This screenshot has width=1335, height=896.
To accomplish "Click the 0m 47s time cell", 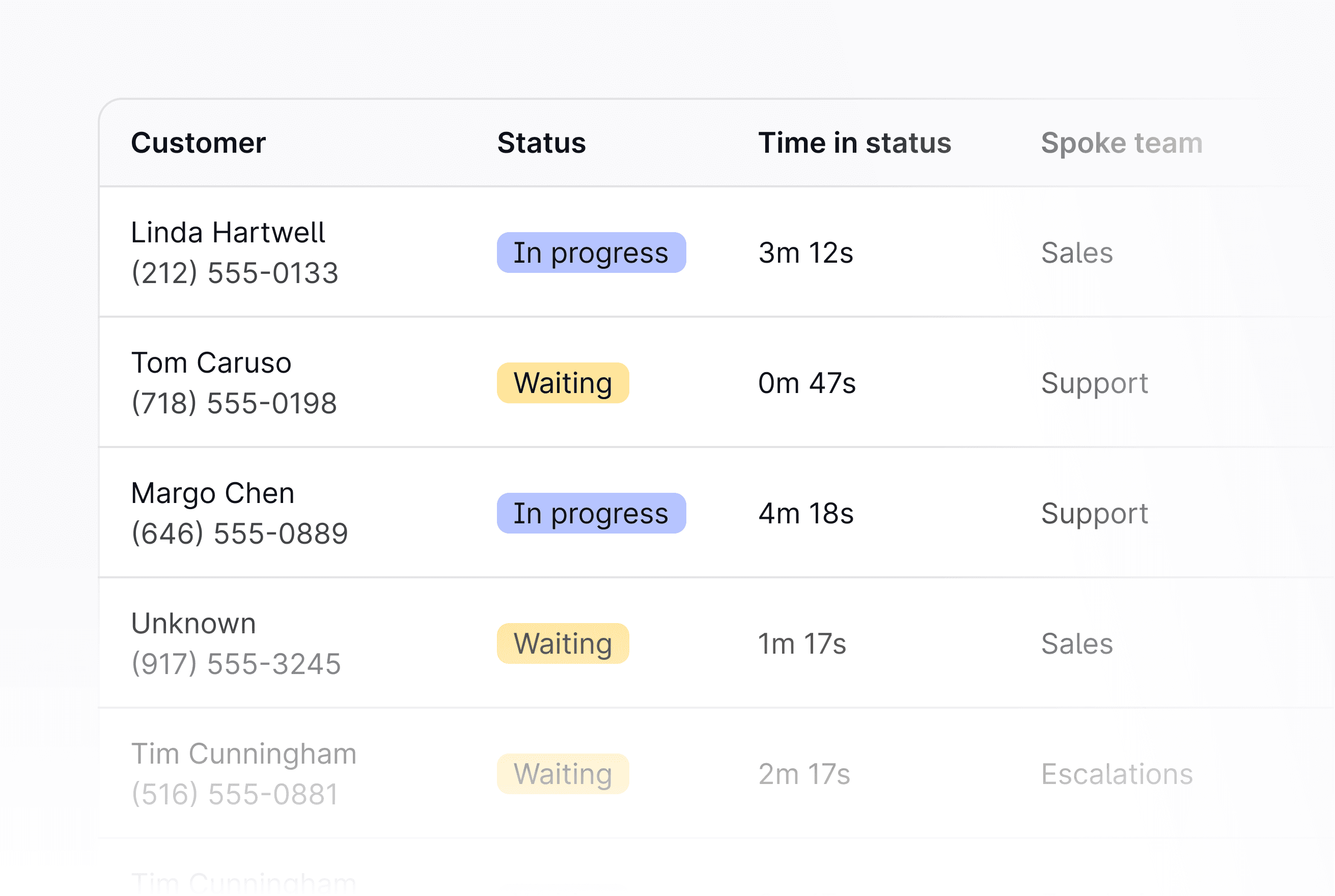I will point(806,383).
